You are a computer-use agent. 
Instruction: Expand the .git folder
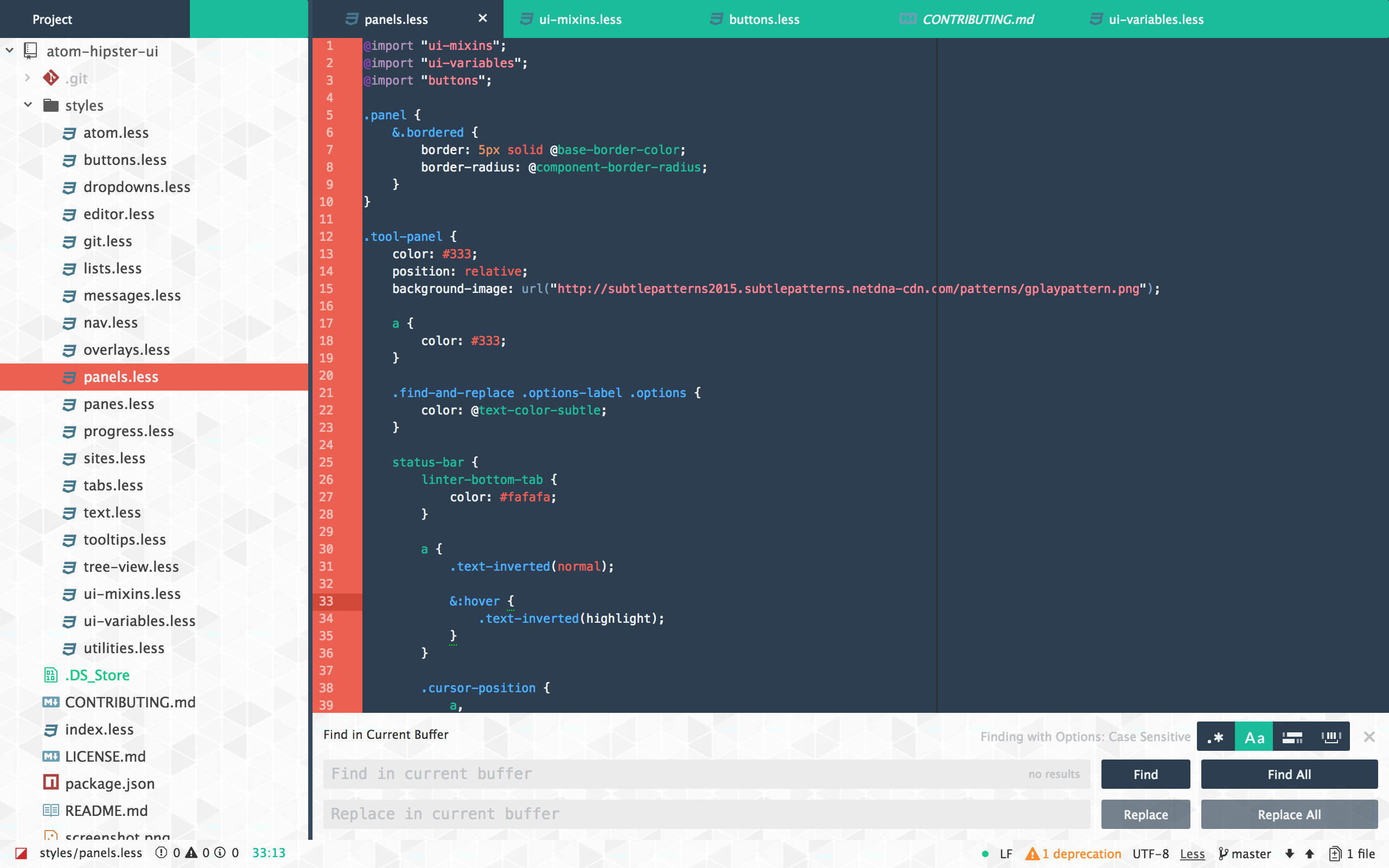click(x=28, y=78)
